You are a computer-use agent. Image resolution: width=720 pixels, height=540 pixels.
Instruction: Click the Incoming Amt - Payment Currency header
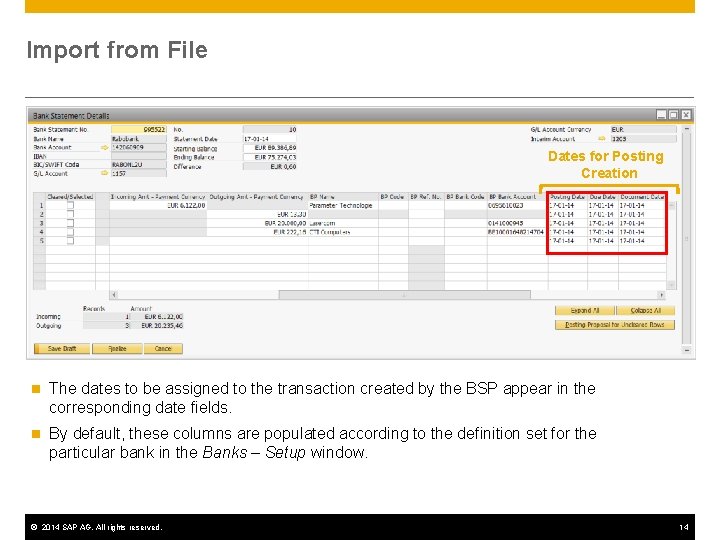coord(158,197)
